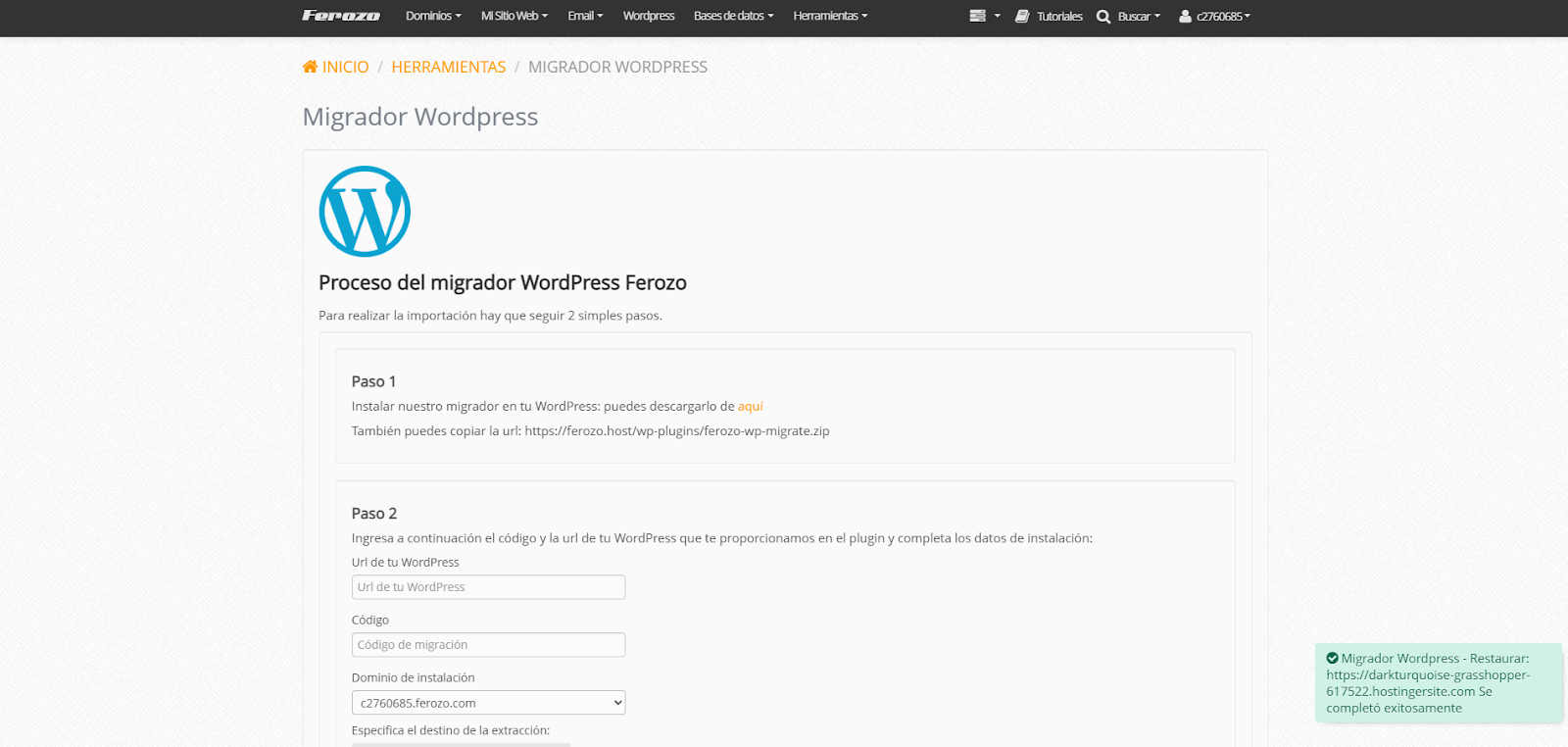Select the Dominio de instalación combo box
Viewport: 1568px width, 747px height.
(488, 703)
